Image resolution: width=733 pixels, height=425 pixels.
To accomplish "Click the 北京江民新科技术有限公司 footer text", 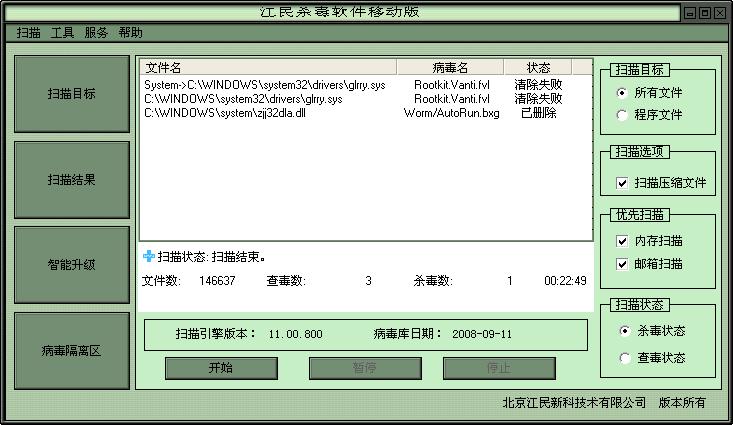I will (574, 403).
